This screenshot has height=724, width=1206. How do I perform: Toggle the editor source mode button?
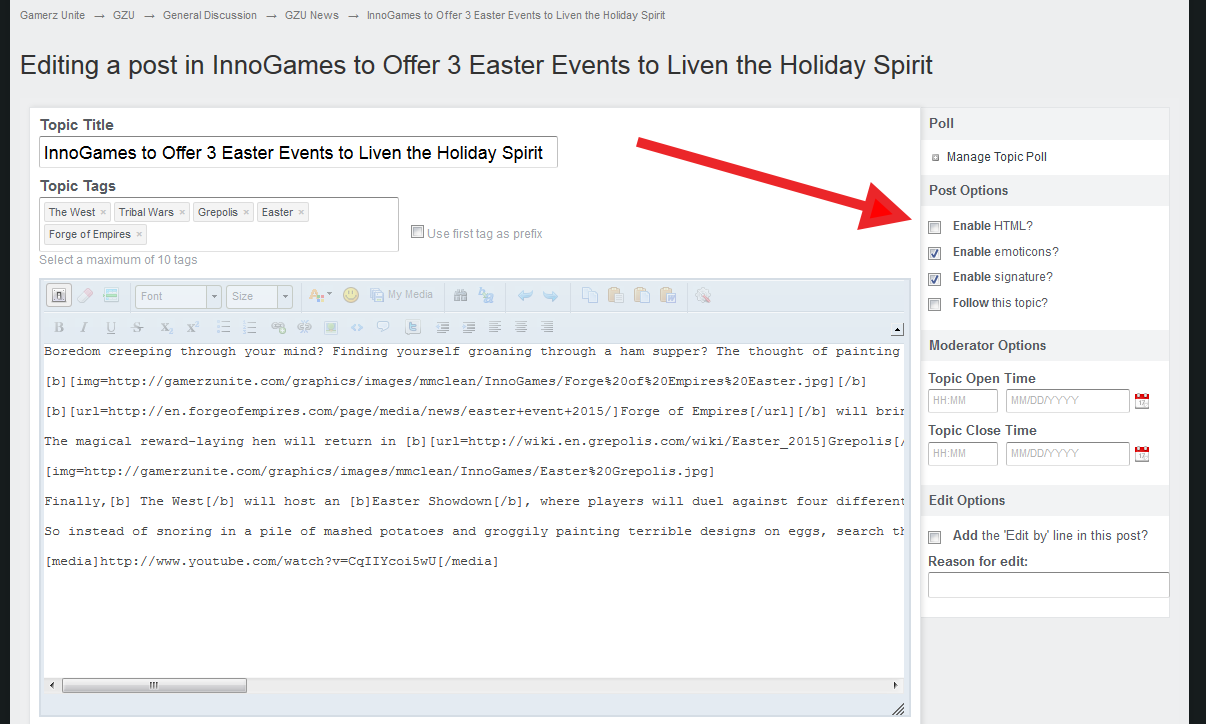click(59, 296)
